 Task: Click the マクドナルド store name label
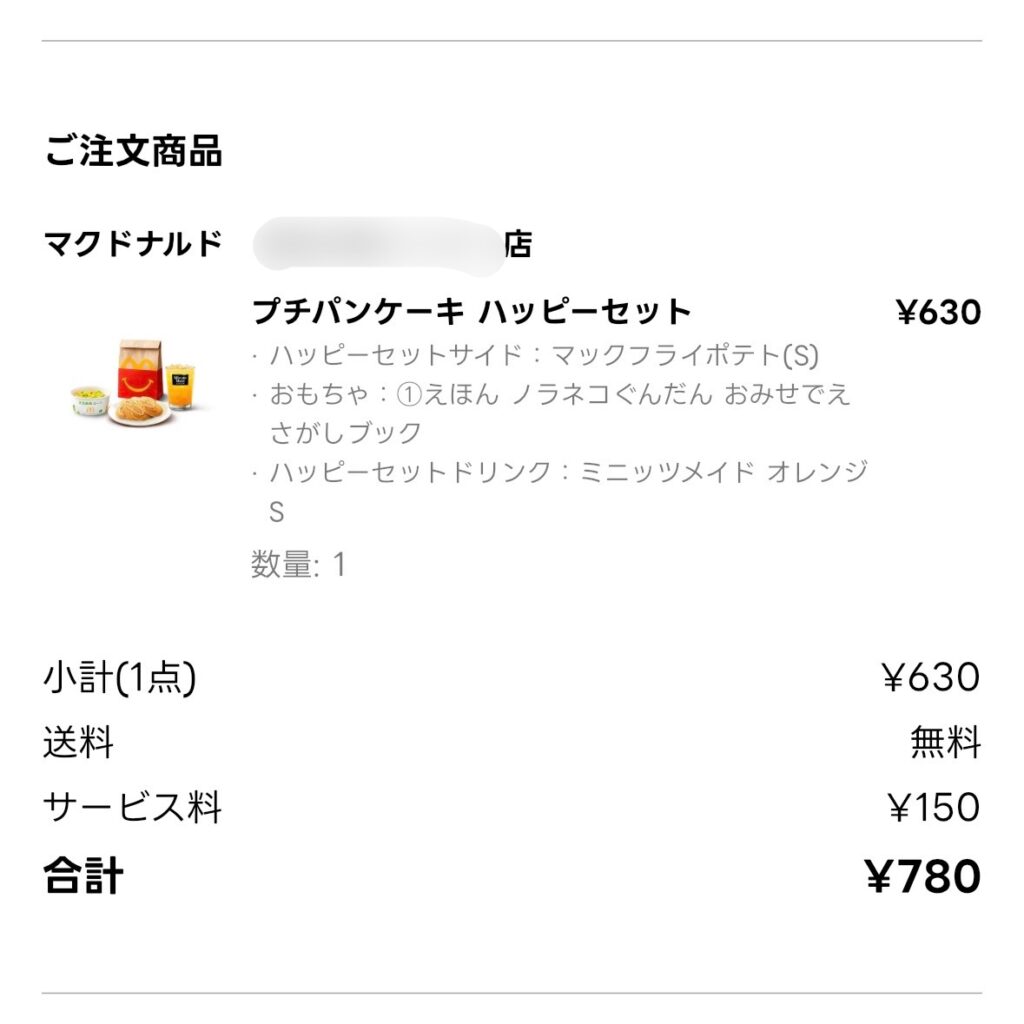click(x=133, y=243)
